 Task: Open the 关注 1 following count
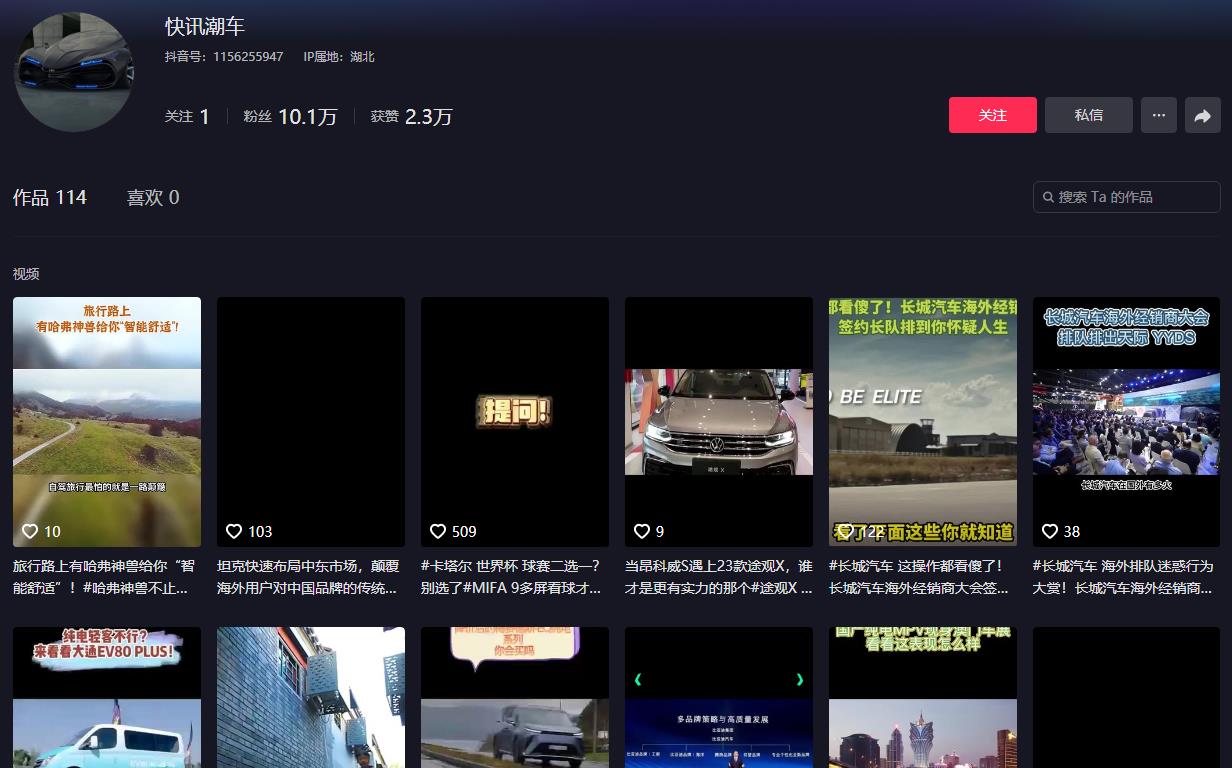pyautogui.click(x=187, y=116)
